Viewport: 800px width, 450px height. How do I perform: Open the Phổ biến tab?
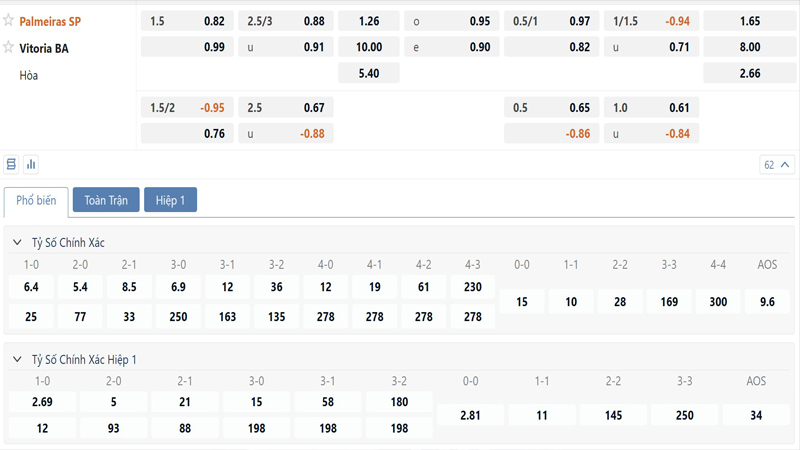pyautogui.click(x=36, y=201)
